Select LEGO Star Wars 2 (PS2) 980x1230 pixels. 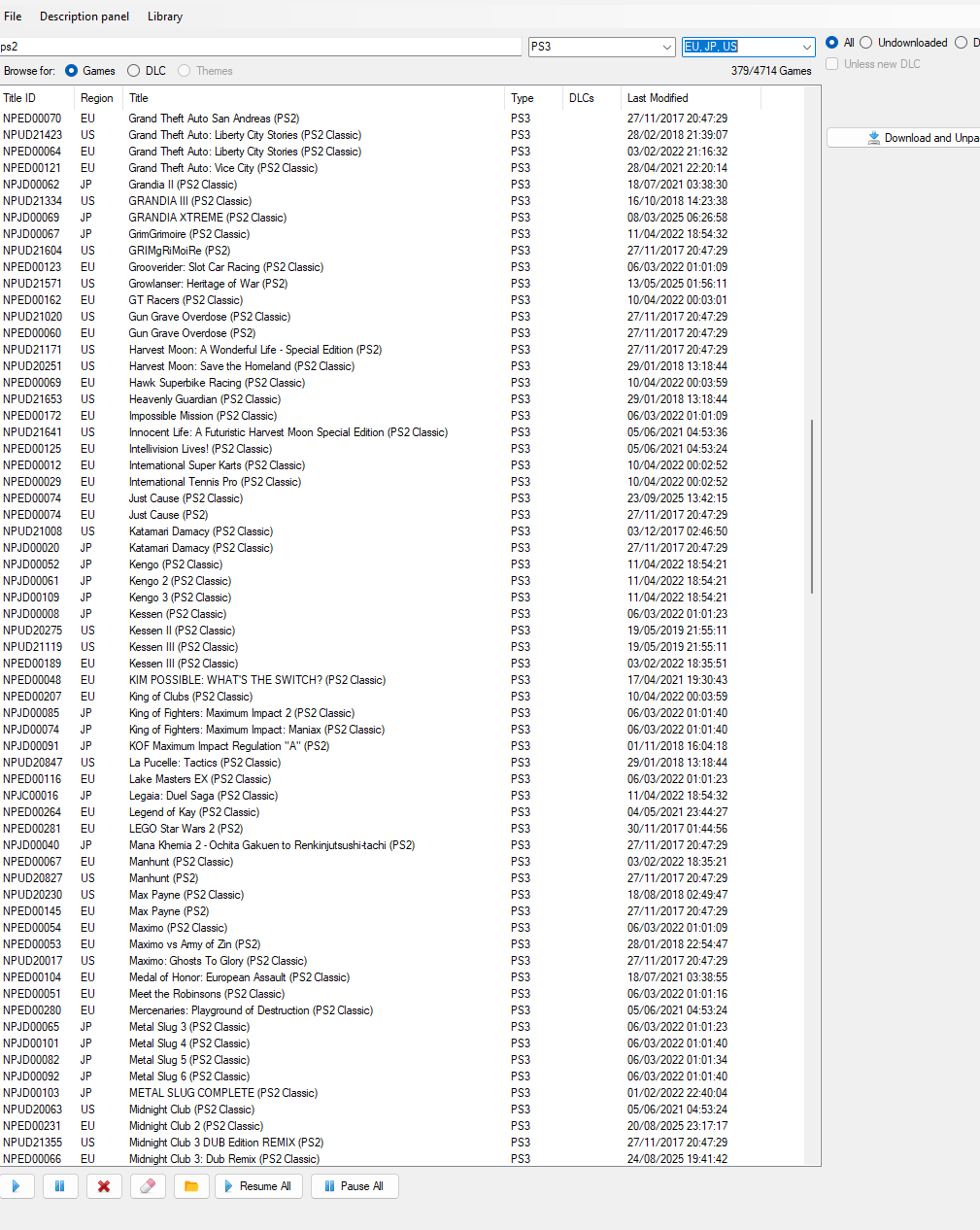click(403, 829)
